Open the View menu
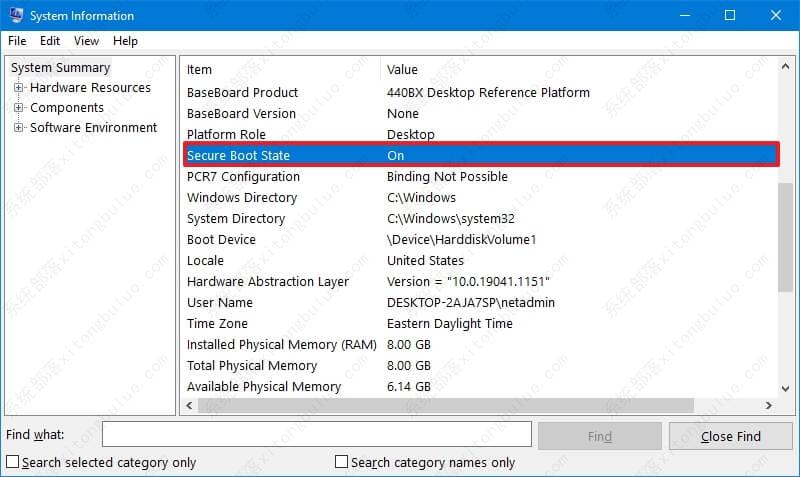The image size is (800, 477). pyautogui.click(x=86, y=41)
